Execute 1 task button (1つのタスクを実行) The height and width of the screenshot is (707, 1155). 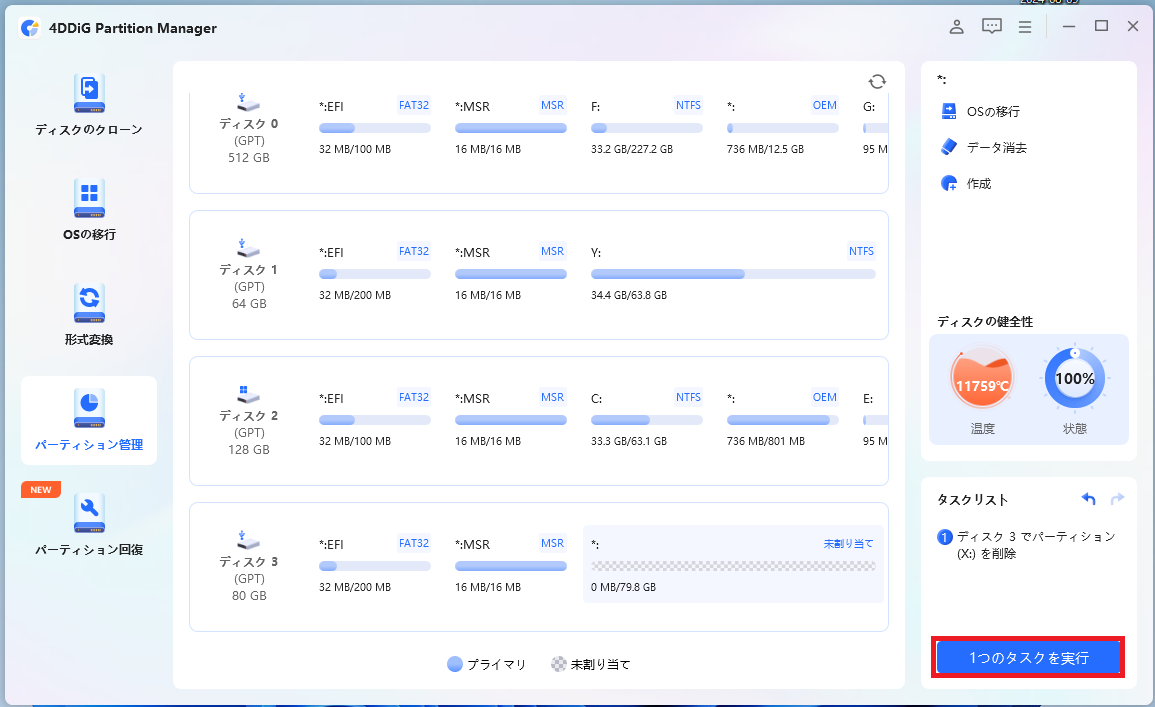pos(1028,658)
